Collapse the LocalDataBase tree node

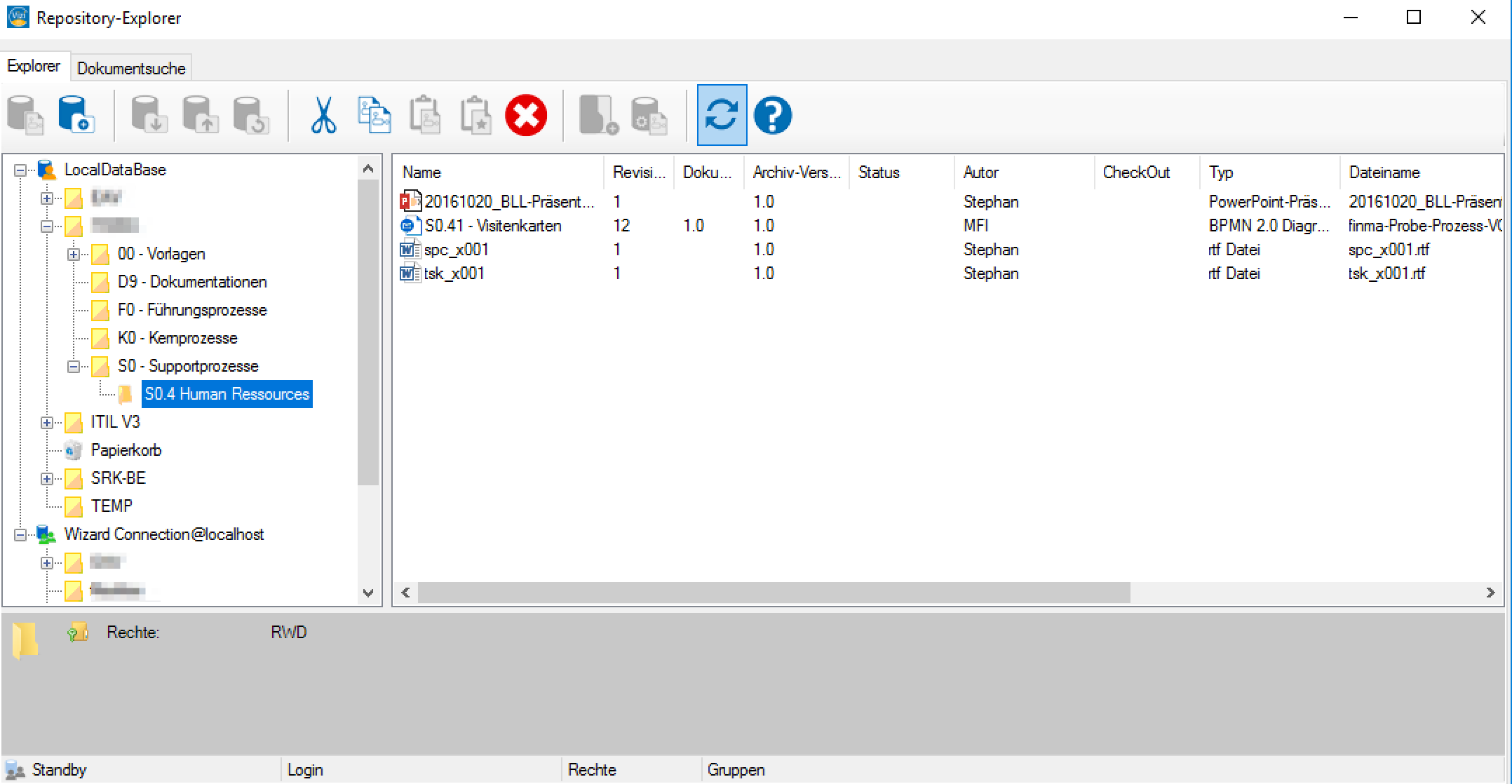click(x=20, y=170)
